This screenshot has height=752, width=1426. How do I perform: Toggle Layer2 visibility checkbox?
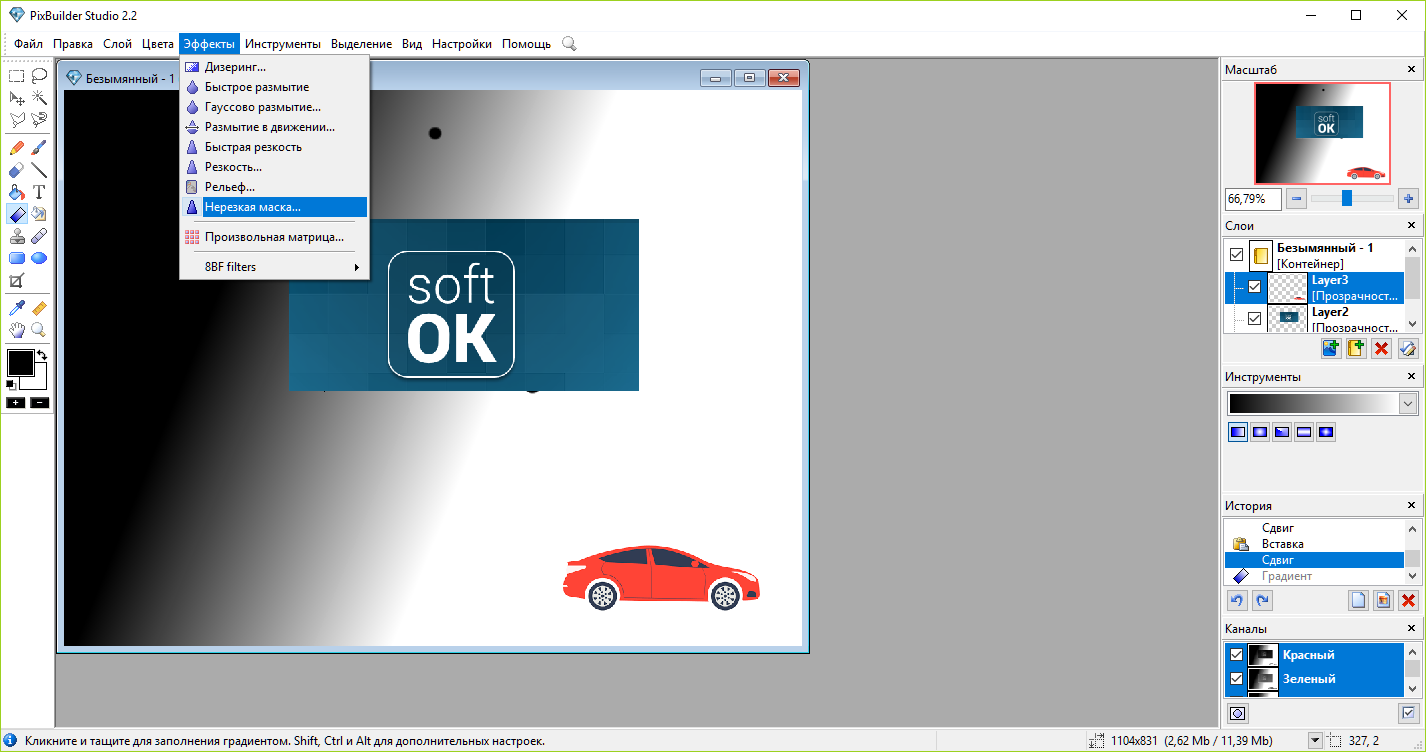pos(1254,319)
